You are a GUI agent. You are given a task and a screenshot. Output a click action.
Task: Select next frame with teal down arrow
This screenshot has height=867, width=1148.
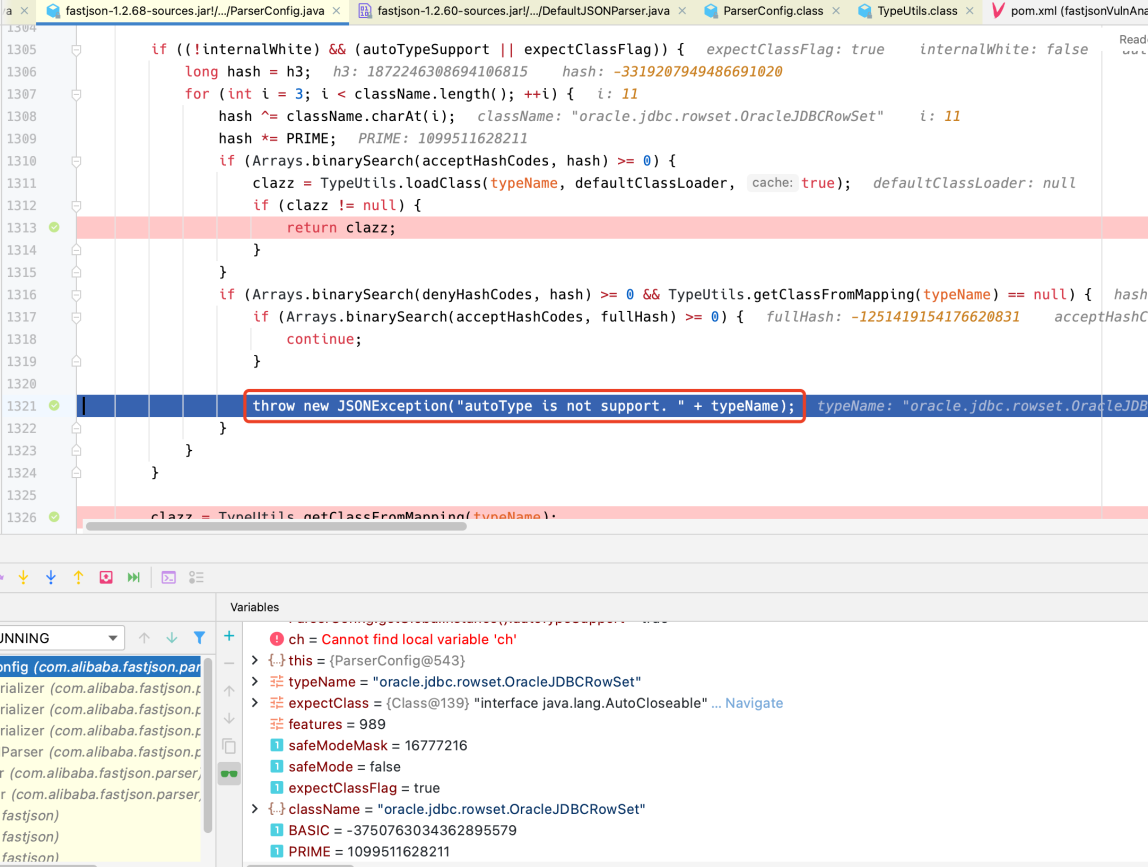171,638
